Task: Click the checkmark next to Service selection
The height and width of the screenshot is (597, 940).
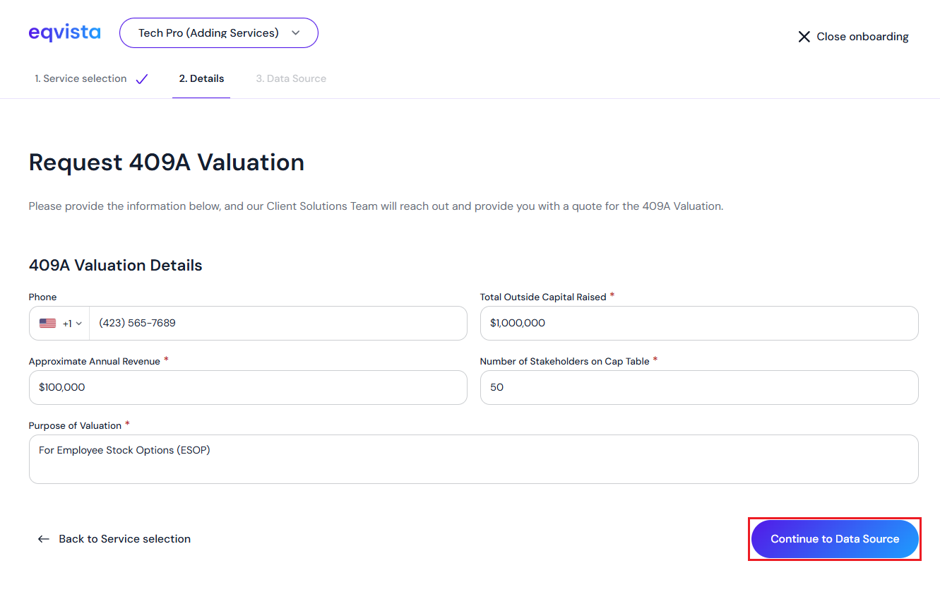Action: click(x=142, y=79)
